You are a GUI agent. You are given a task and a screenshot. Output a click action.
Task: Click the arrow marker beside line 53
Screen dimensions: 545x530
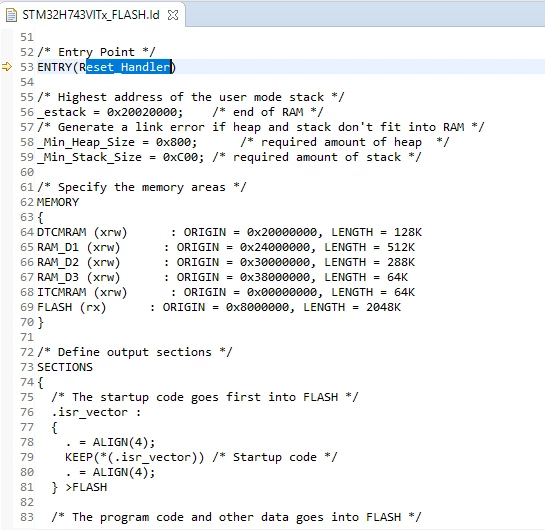tap(7, 66)
